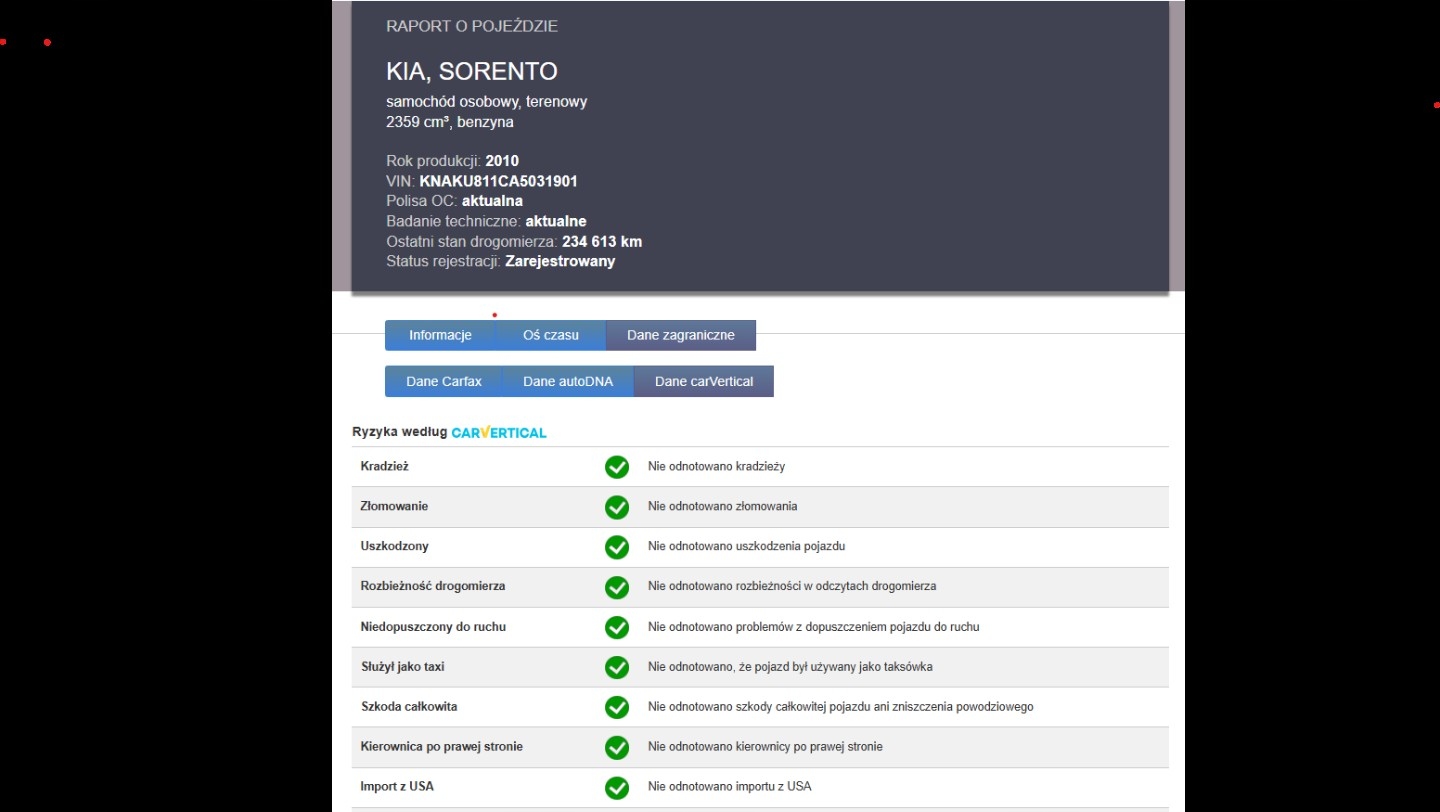
Task: Click the carVertical logo
Action: tap(499, 432)
